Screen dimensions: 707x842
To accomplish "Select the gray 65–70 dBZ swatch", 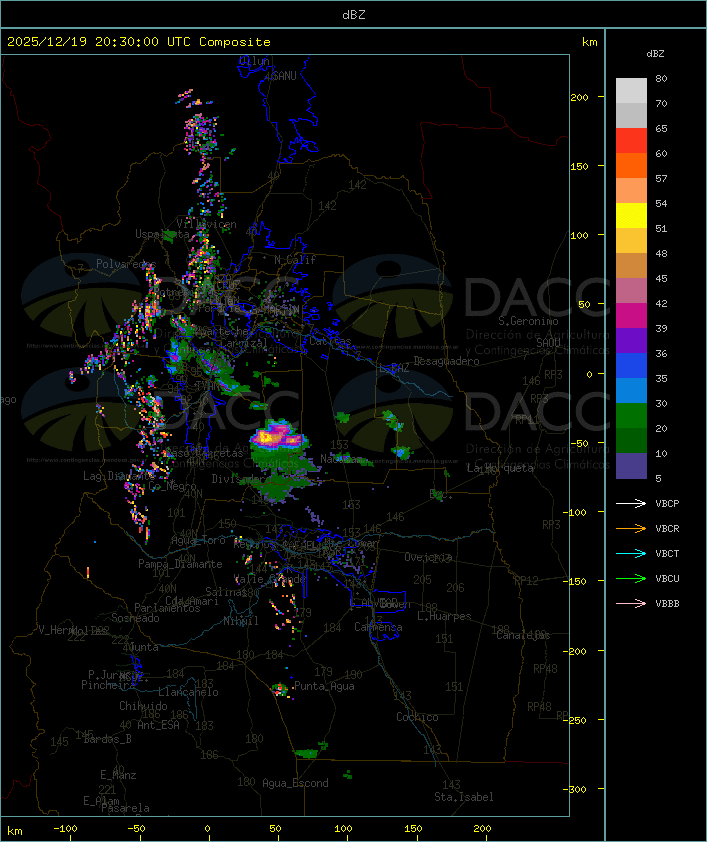I will pos(631,115).
